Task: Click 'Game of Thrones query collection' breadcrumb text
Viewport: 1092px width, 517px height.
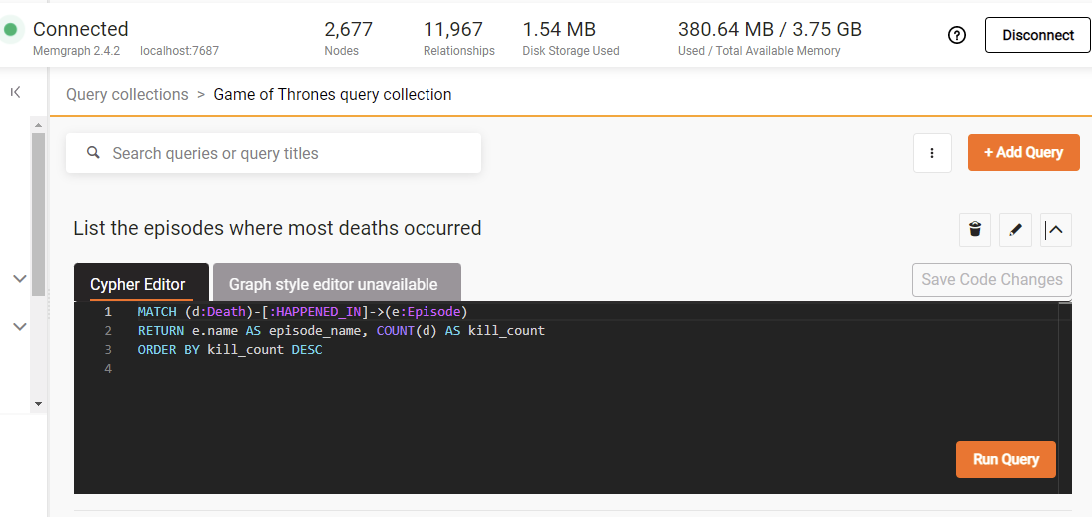Action: pyautogui.click(x=332, y=95)
